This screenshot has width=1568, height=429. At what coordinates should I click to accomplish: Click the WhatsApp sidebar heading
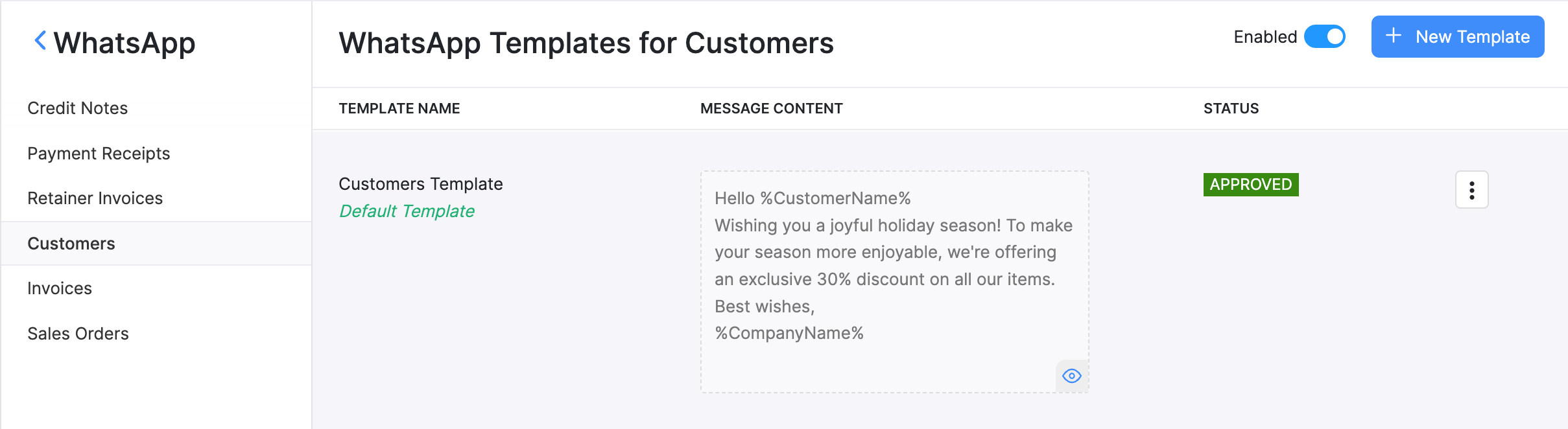124,43
